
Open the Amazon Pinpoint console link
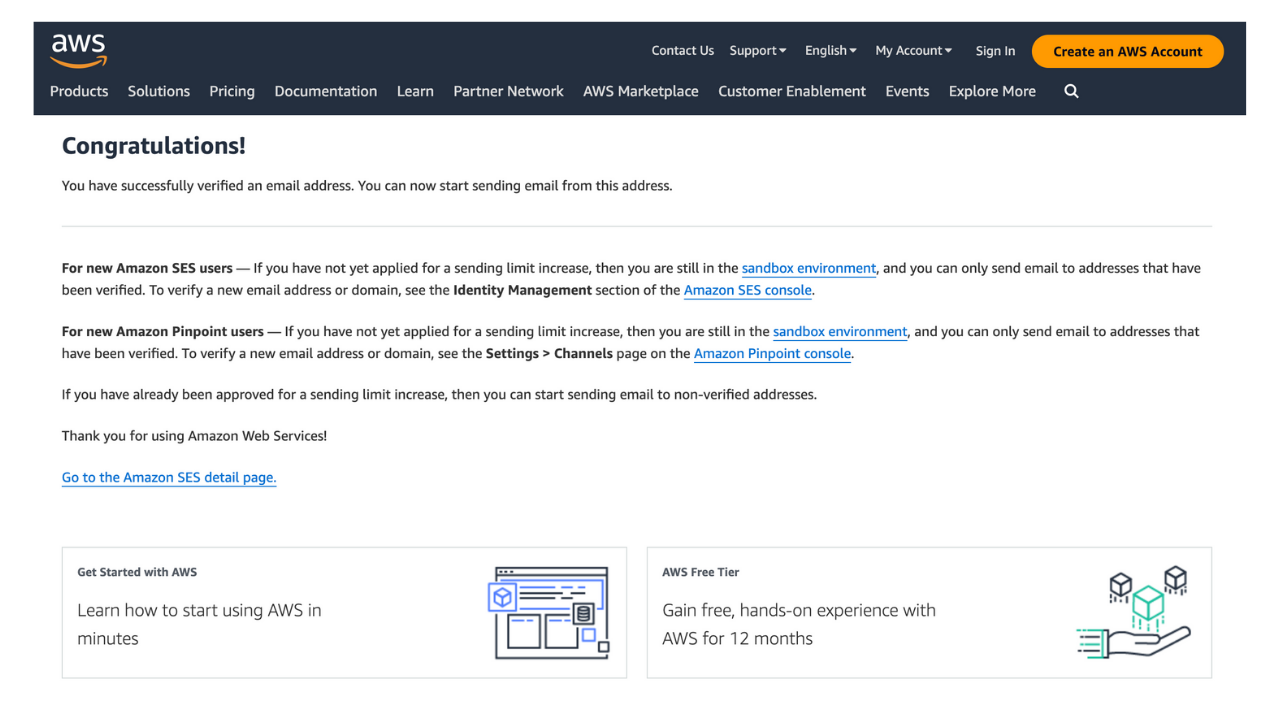coord(772,353)
